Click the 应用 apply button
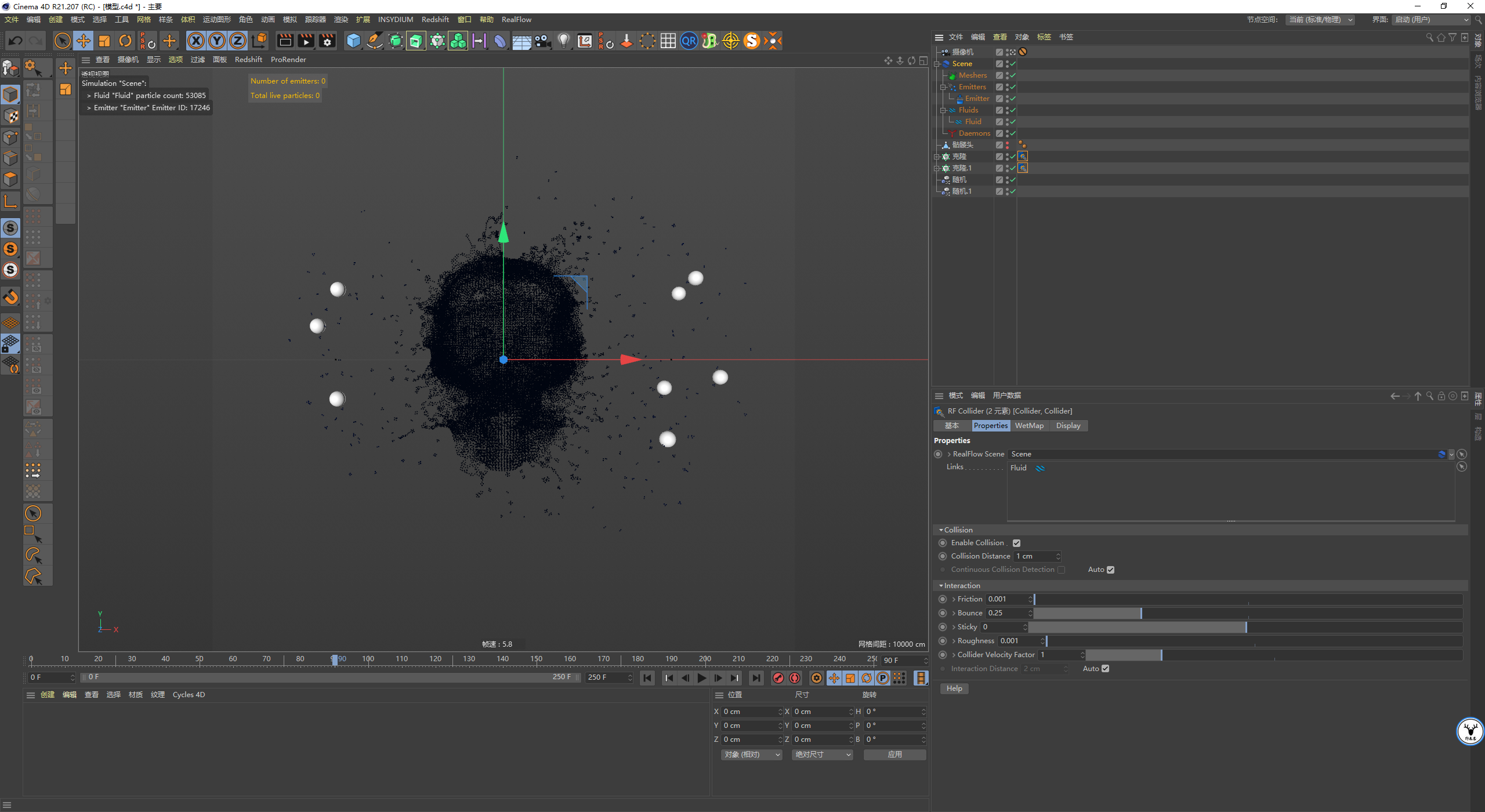1485x812 pixels. point(894,755)
